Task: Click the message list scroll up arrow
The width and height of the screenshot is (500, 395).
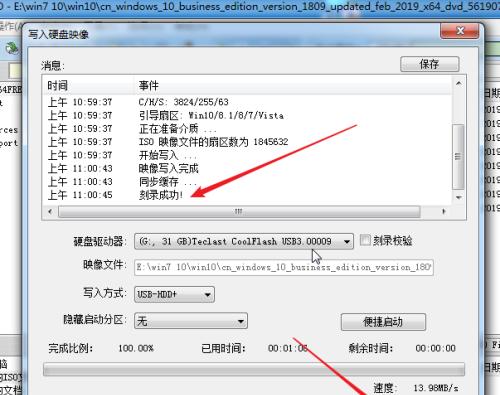Action: tap(459, 83)
